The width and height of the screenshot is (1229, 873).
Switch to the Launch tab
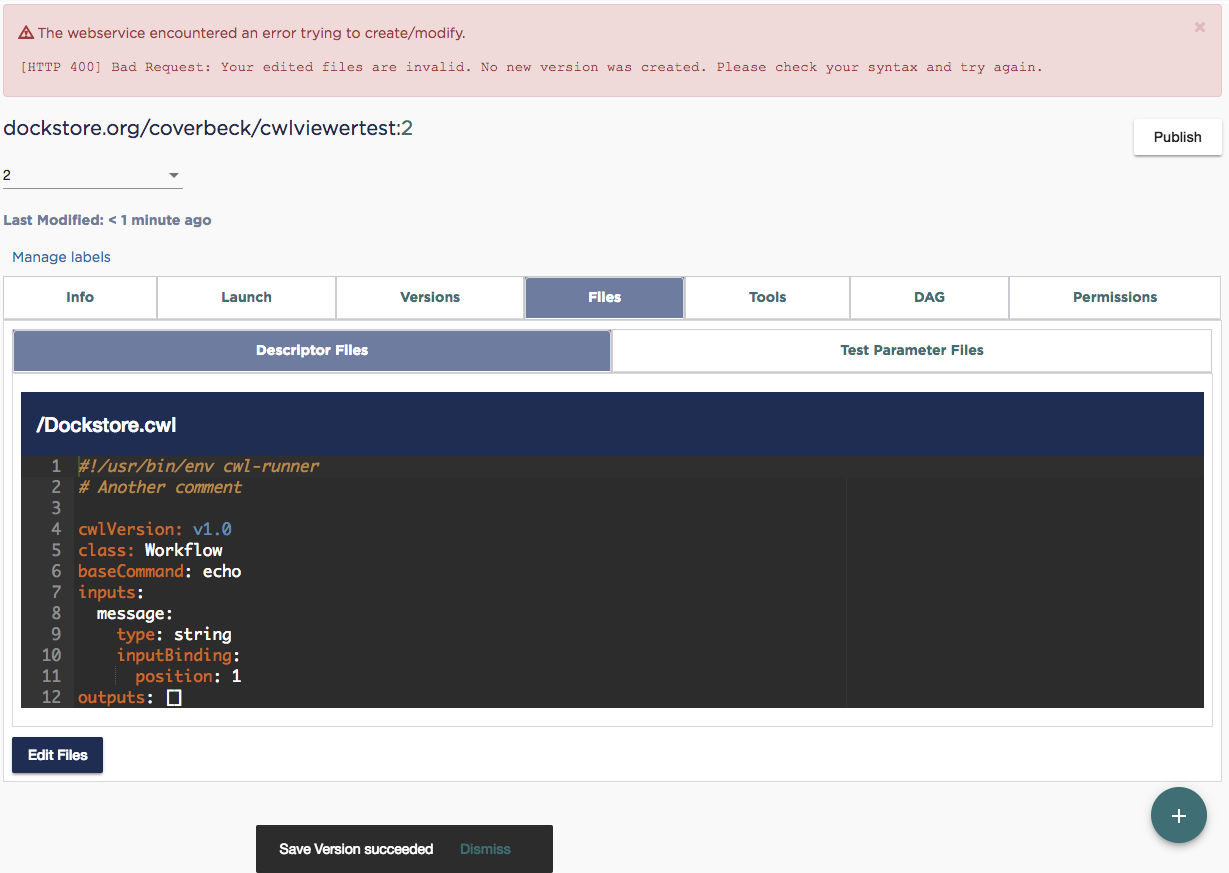(x=246, y=297)
